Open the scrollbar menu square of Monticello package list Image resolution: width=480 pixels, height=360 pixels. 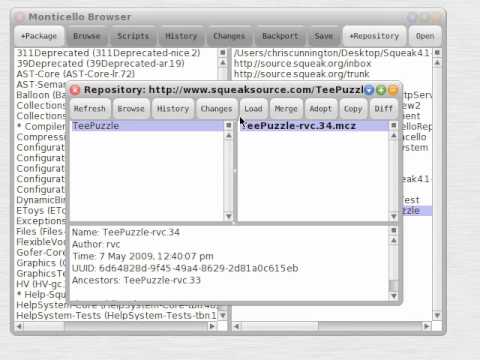[x=223, y=52]
